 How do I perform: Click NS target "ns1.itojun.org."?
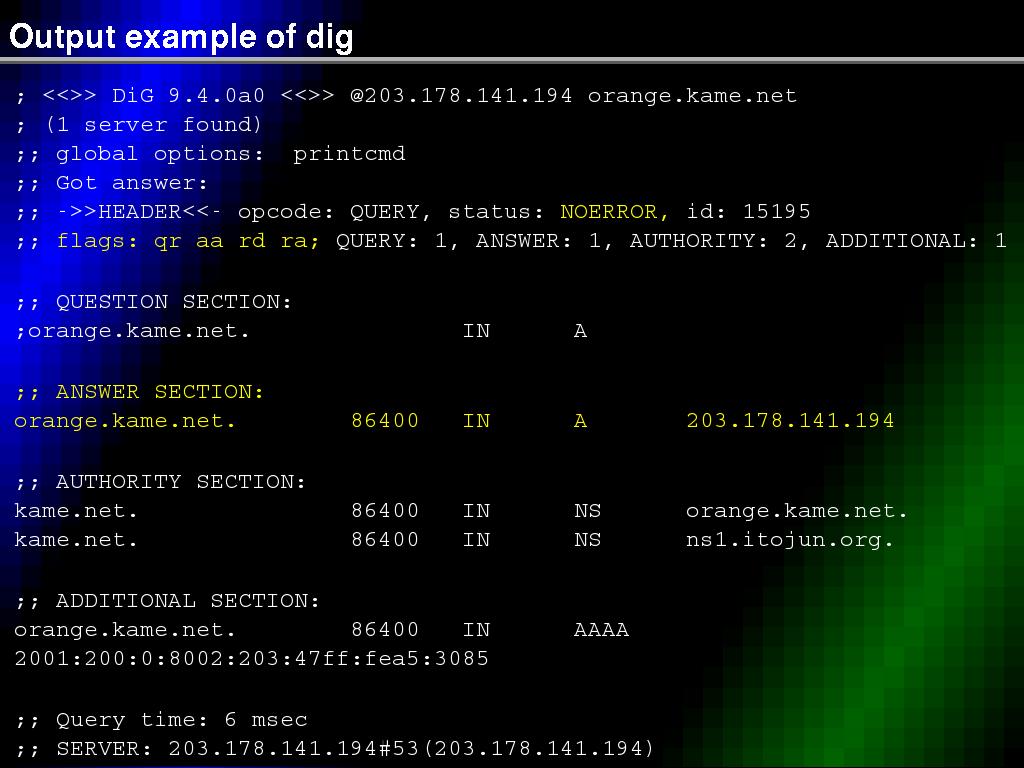[790, 540]
